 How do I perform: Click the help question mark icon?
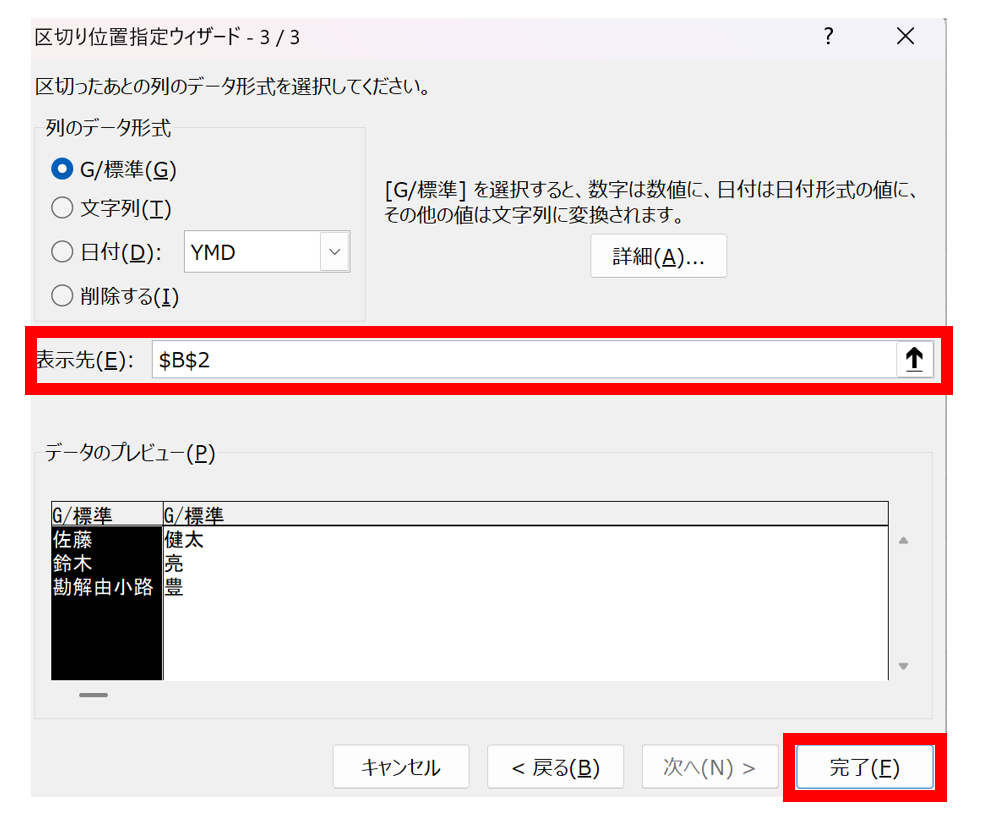pos(828,37)
